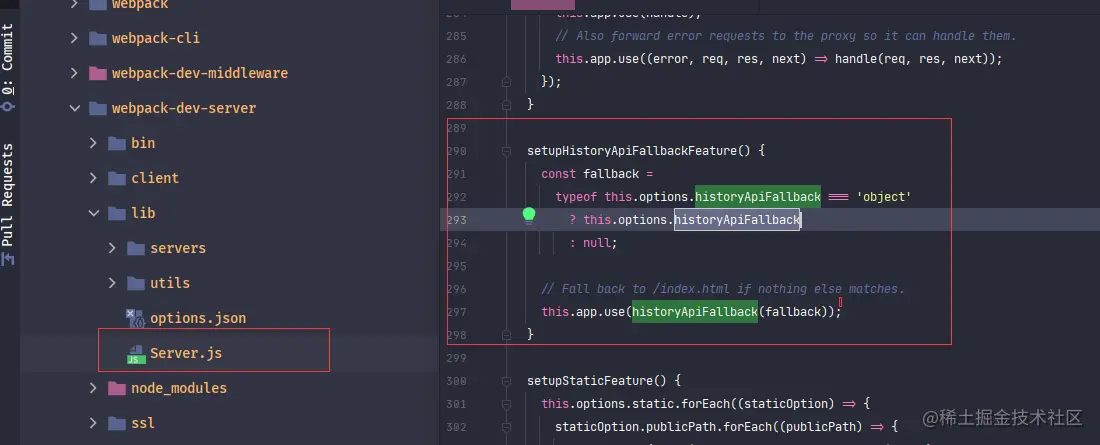Fold setupHistoryApiFallbackFeature at line 290
The height and width of the screenshot is (445, 1100).
point(506,151)
